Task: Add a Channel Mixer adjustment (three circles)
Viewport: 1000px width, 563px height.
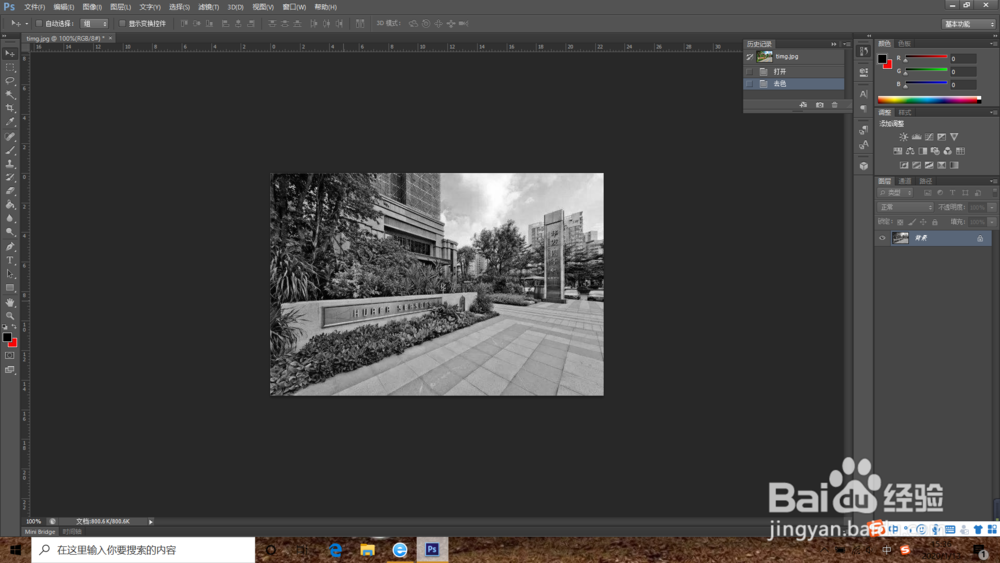Action: [x=948, y=151]
